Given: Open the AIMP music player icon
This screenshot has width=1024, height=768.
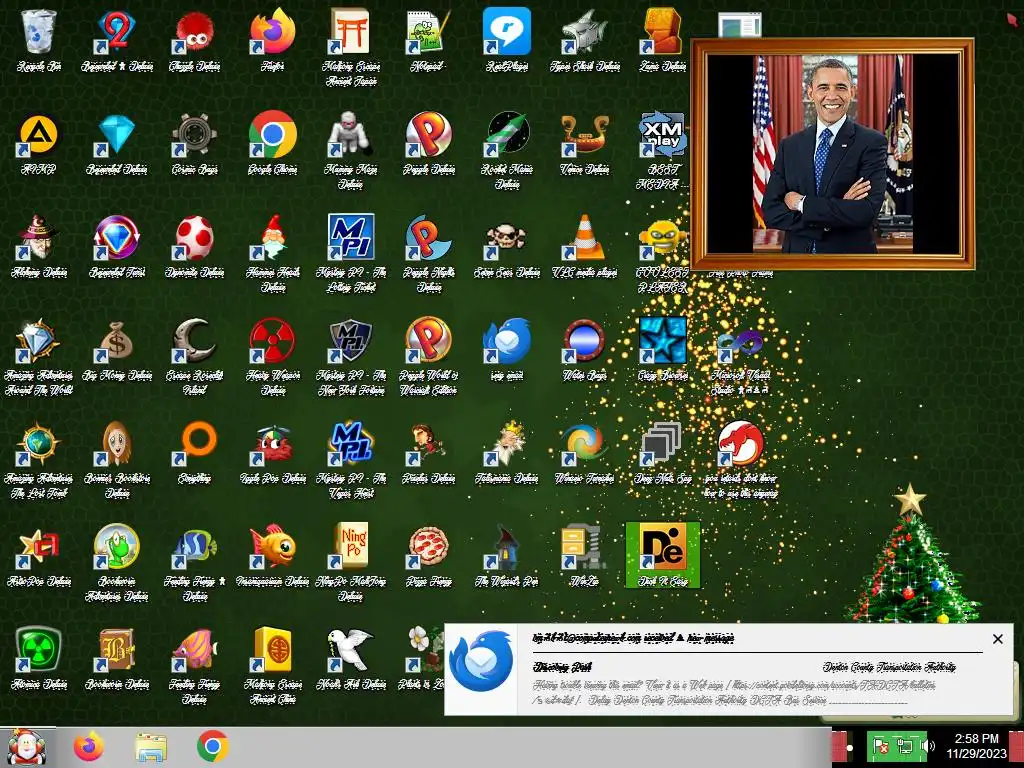Looking at the screenshot, I should click(x=39, y=136).
